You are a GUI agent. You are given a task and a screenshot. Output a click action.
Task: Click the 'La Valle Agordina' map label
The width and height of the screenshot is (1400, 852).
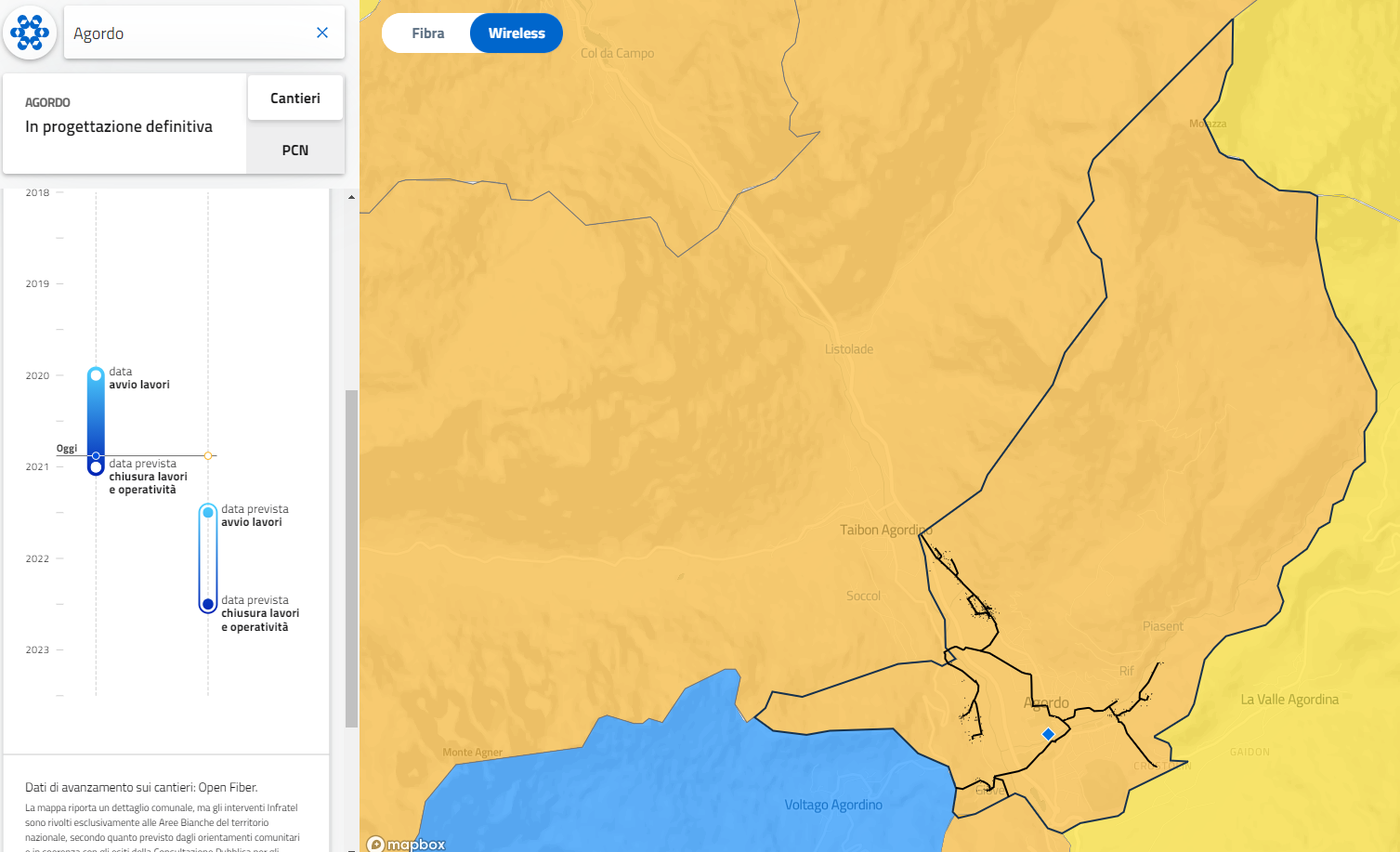1289,700
